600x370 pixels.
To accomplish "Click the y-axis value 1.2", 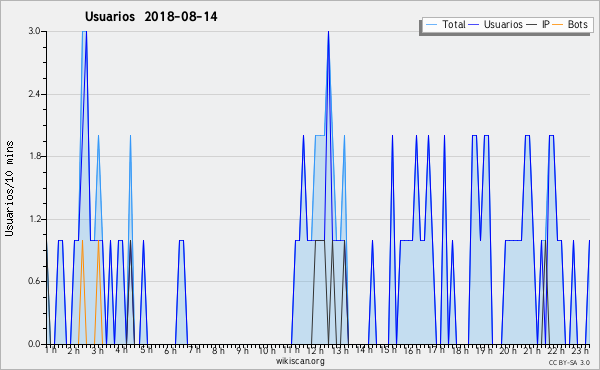I will (x=34, y=219).
